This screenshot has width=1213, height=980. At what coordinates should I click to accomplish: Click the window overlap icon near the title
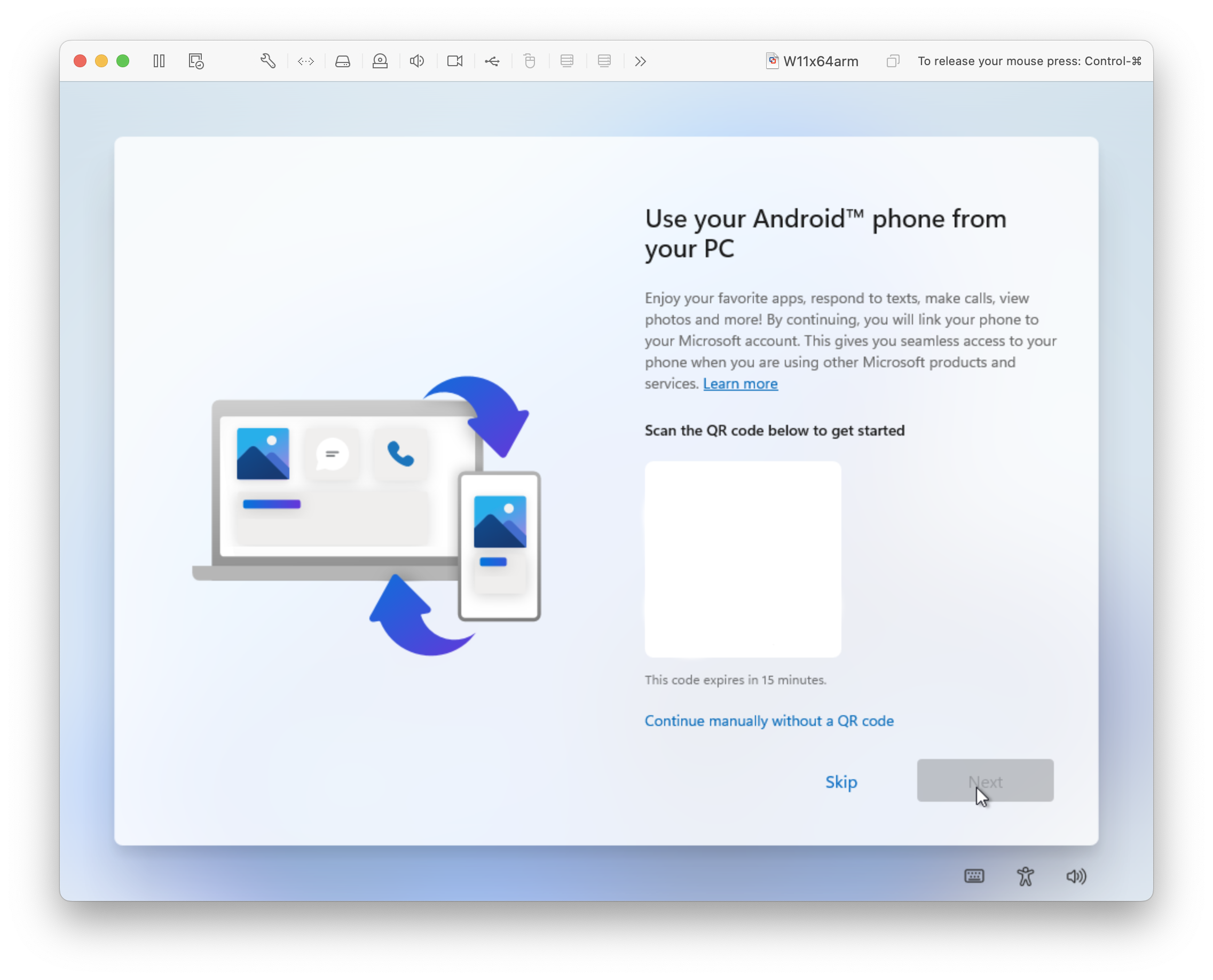[892, 61]
